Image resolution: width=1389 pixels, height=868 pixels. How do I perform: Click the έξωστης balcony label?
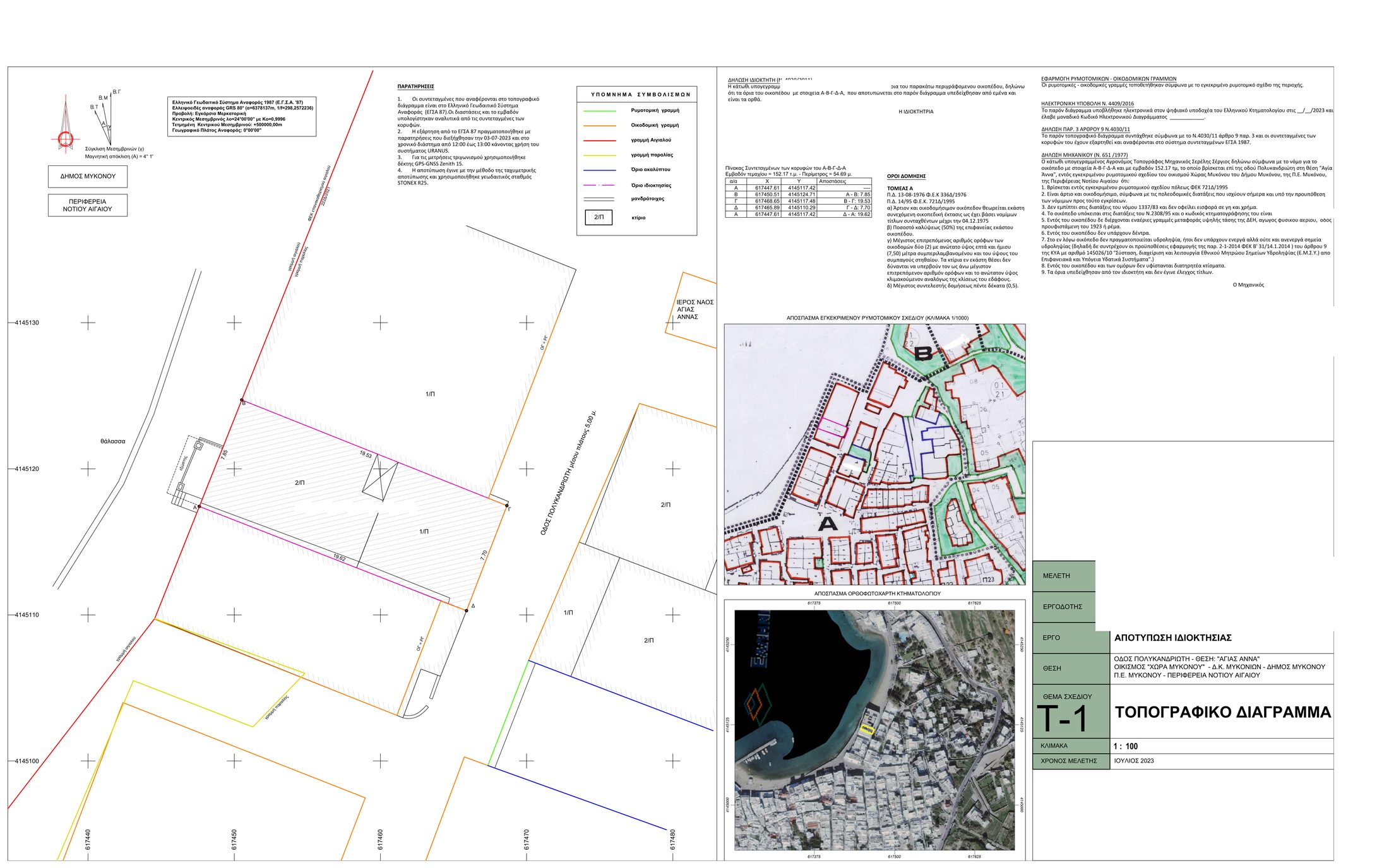pyautogui.click(x=182, y=464)
